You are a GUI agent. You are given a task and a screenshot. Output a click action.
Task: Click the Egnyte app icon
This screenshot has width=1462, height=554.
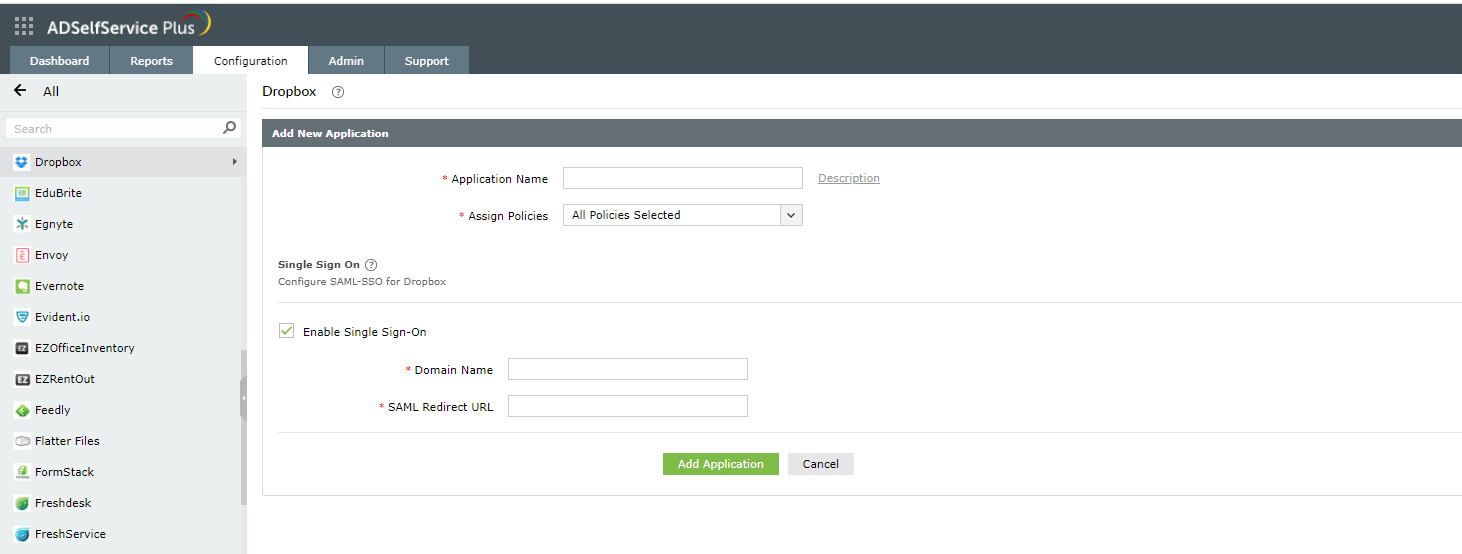22,224
